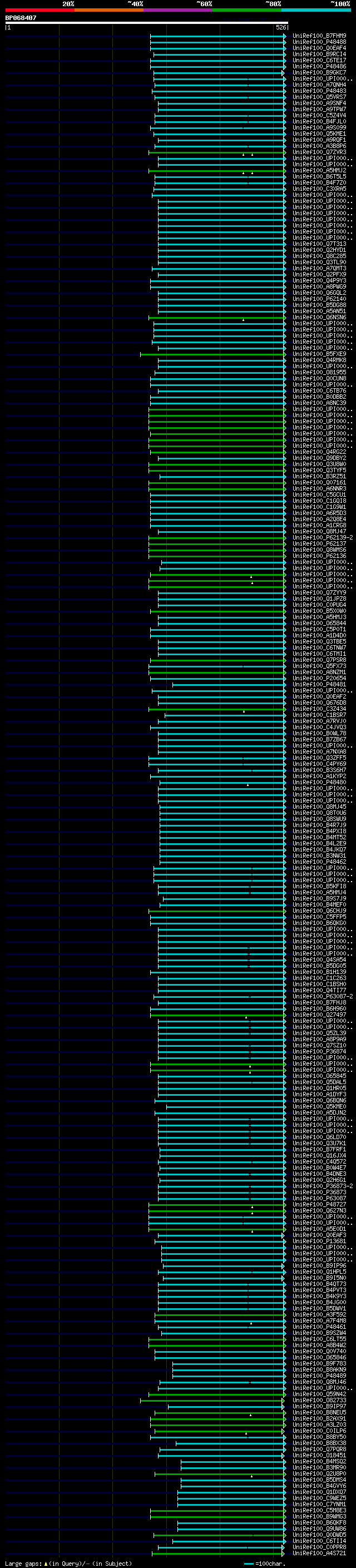Click green alignment bar of UniRef100_Q7ZVR3
Viewport: 356px width, 1568px height.
(x=217, y=152)
